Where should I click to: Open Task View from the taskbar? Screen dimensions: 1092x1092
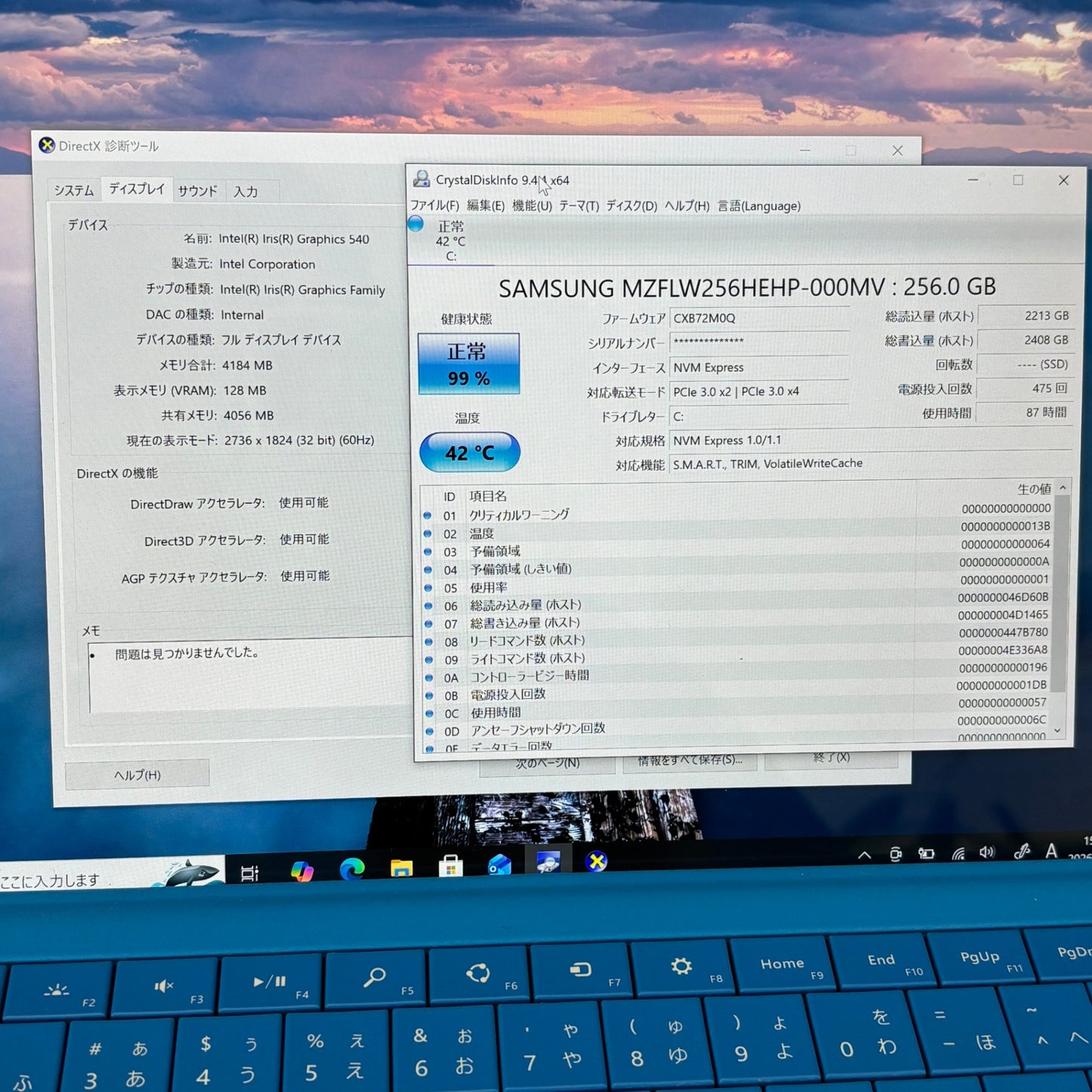249,874
